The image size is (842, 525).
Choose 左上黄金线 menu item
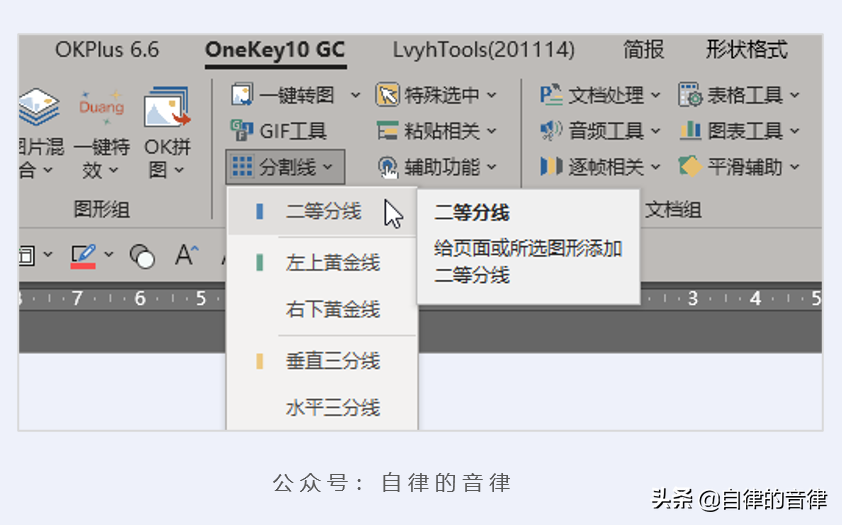tap(322, 262)
